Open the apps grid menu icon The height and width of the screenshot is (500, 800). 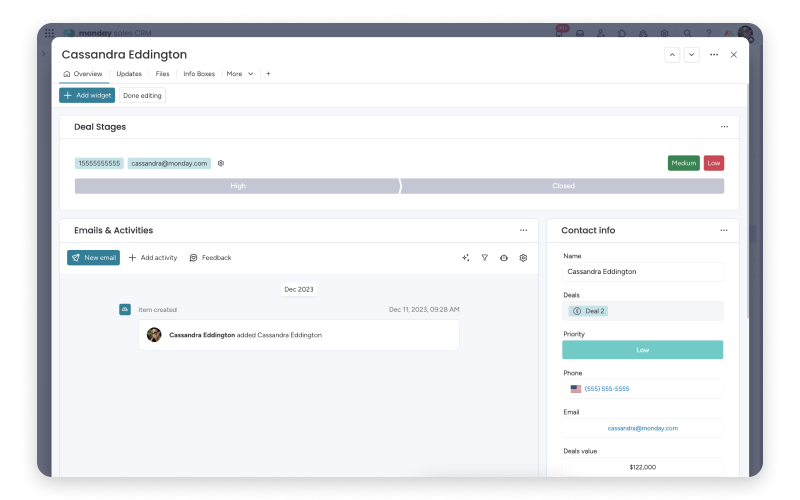(49, 33)
